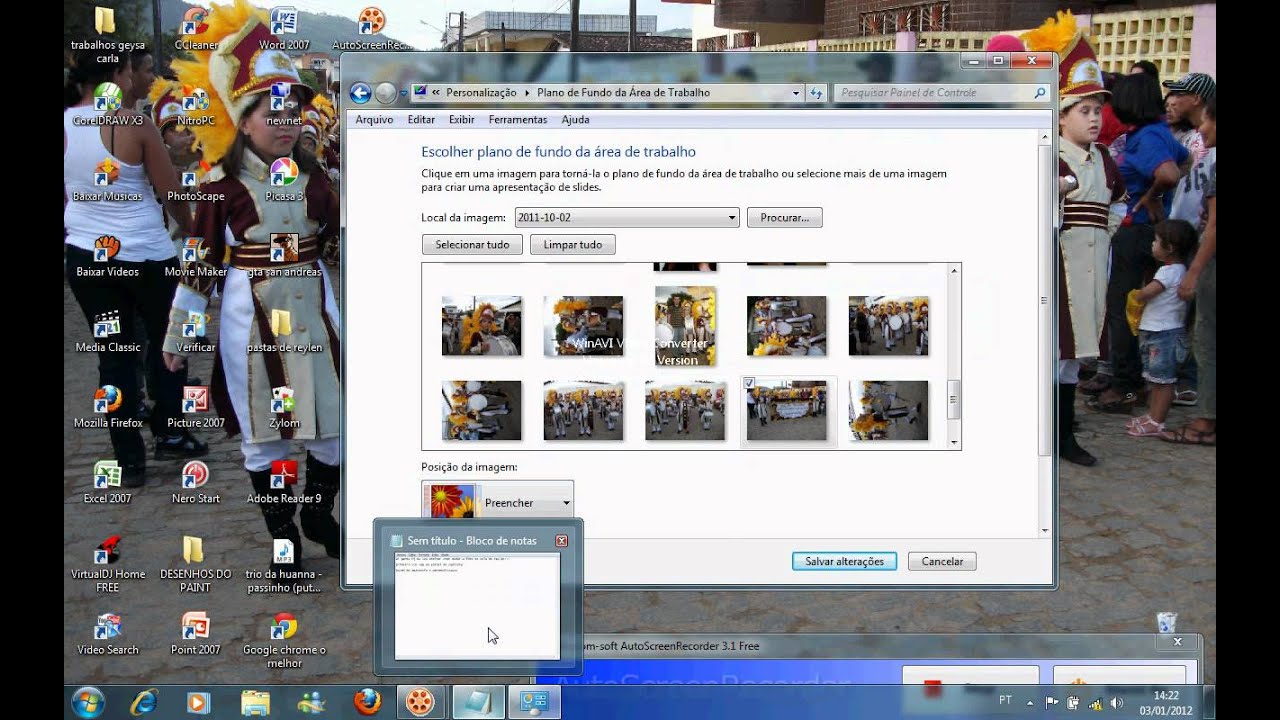Select the Adobe Reader 9 desktop icon
Image resolution: width=1280 pixels, height=720 pixels.
284,482
